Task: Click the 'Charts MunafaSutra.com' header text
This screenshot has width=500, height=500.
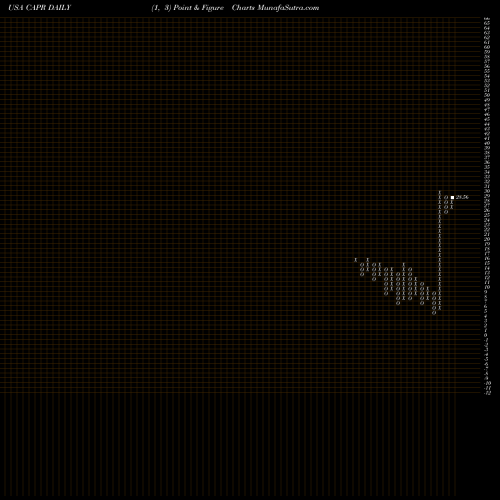Action: click(x=275, y=8)
